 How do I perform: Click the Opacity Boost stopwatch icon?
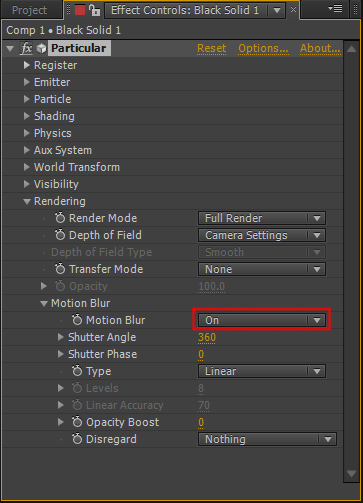77,422
